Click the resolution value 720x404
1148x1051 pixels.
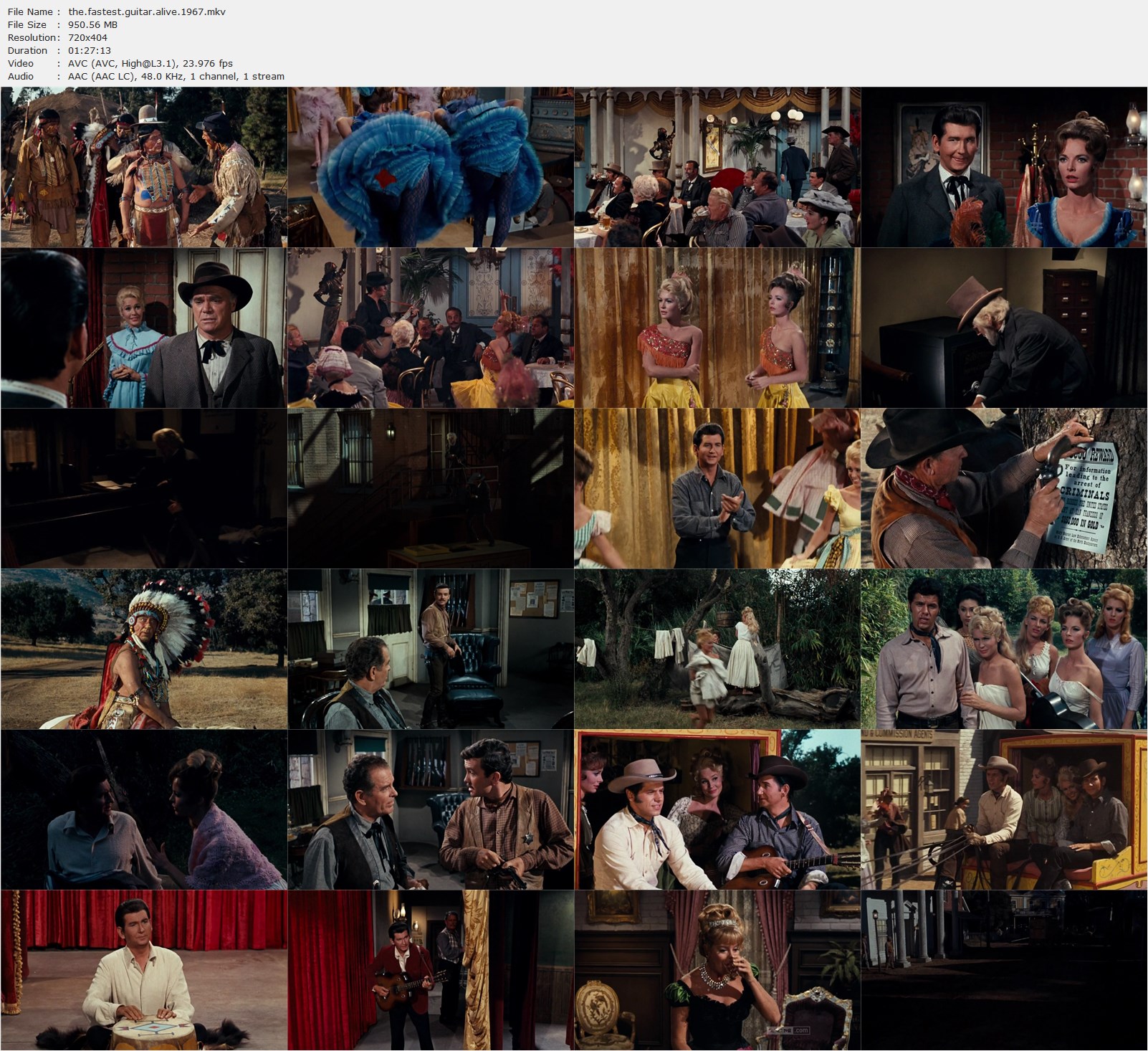tap(87, 37)
